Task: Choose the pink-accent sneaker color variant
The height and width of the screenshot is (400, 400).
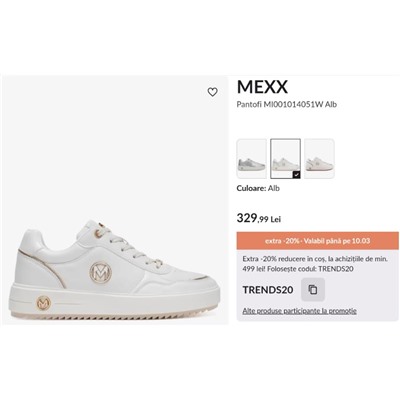Action: click(319, 159)
